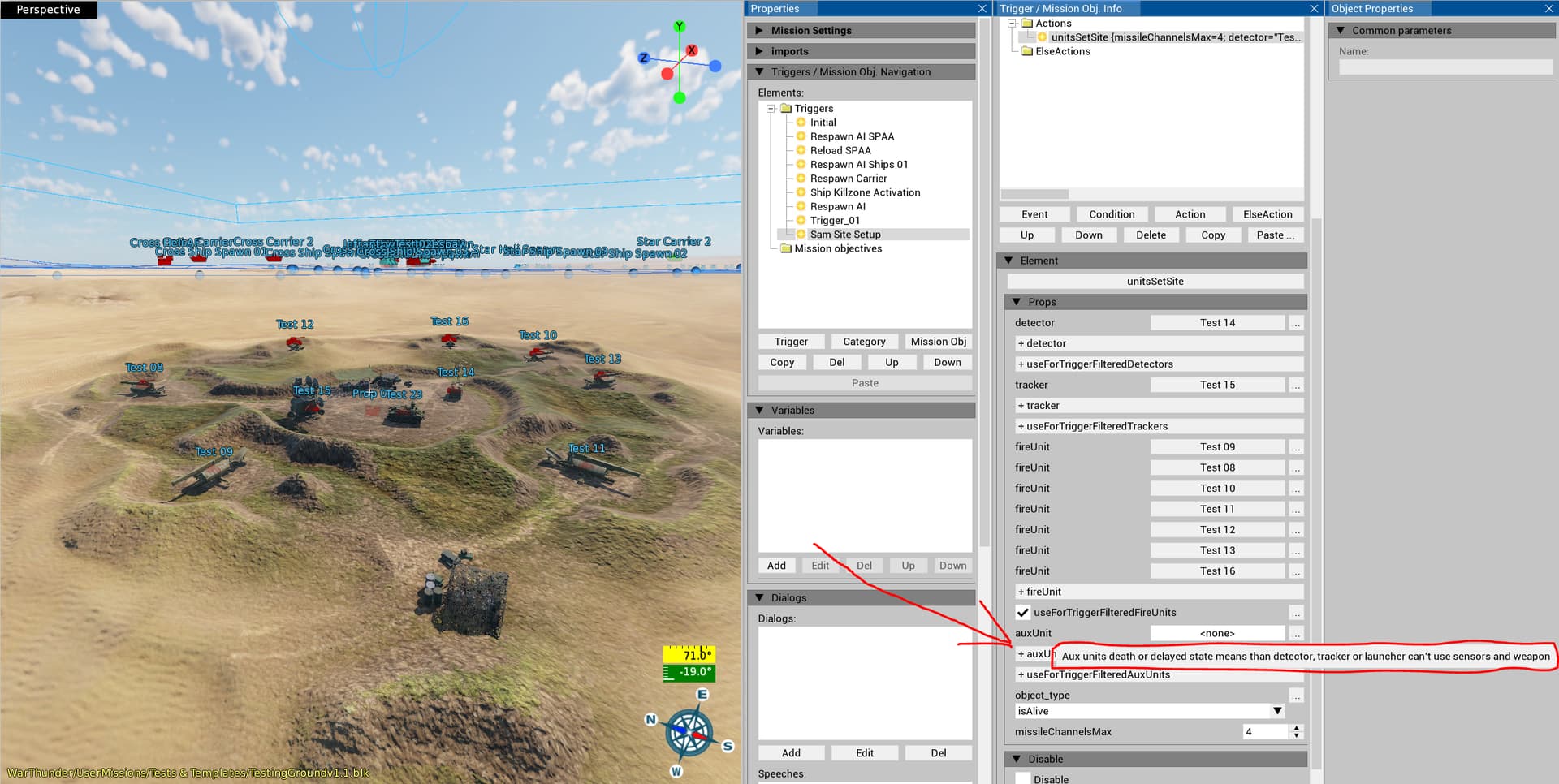Click the Initial trigger icon

click(801, 123)
